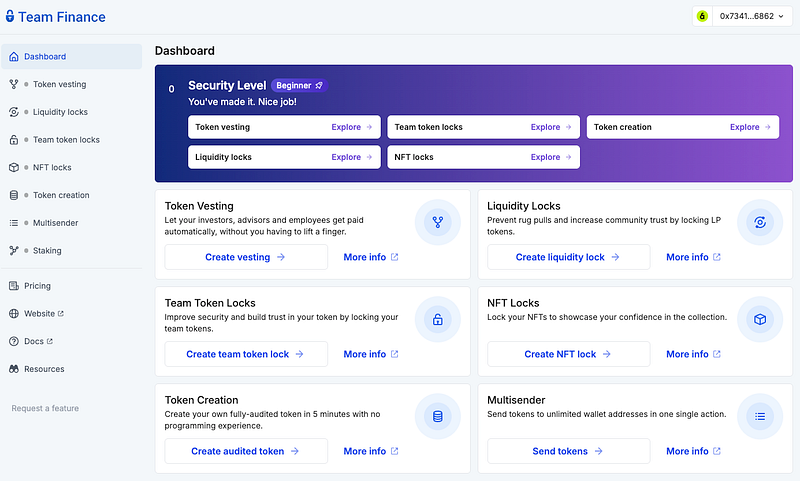Click the Team Finance brand title

[x=62, y=17]
